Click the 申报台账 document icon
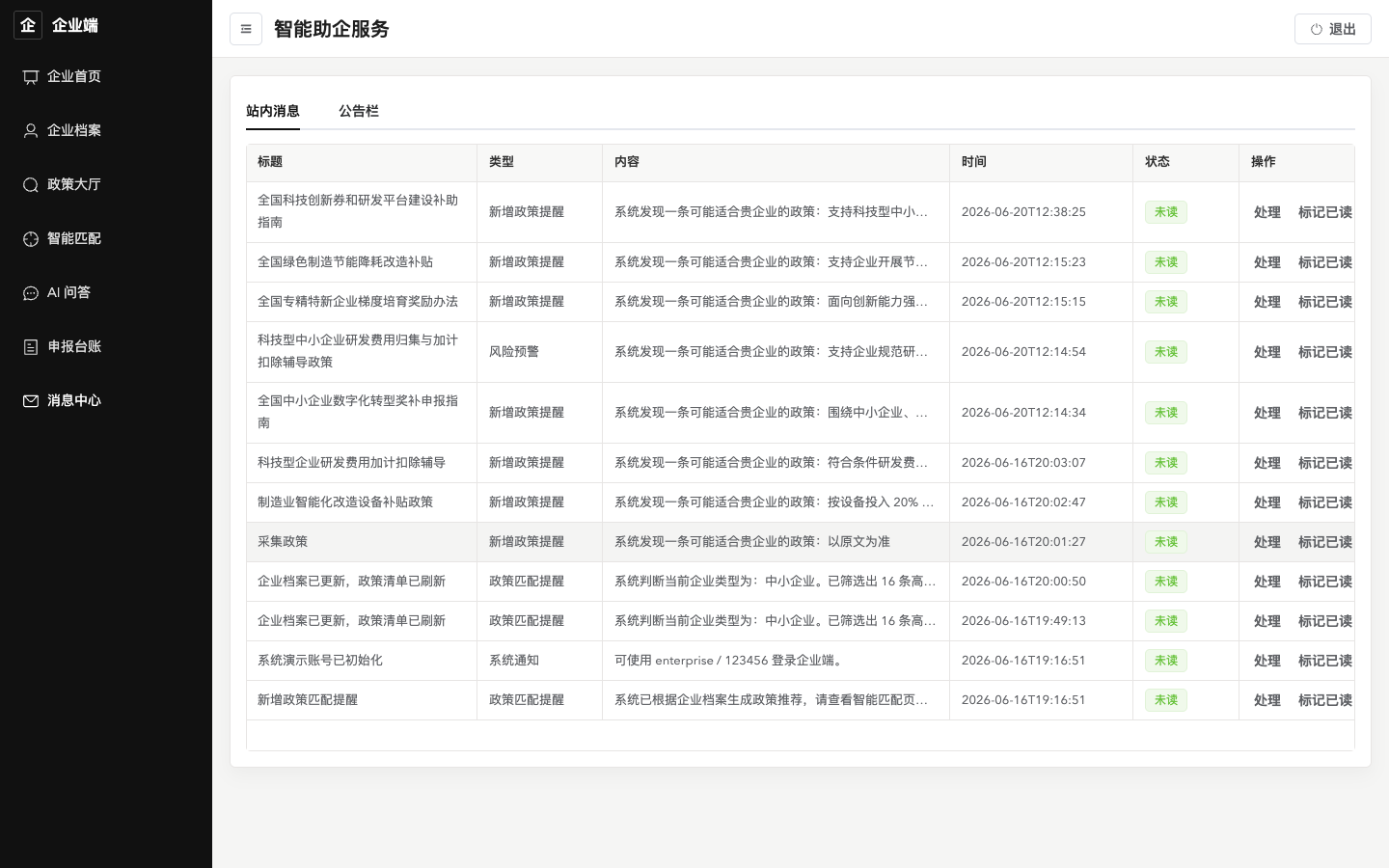 pyautogui.click(x=31, y=347)
